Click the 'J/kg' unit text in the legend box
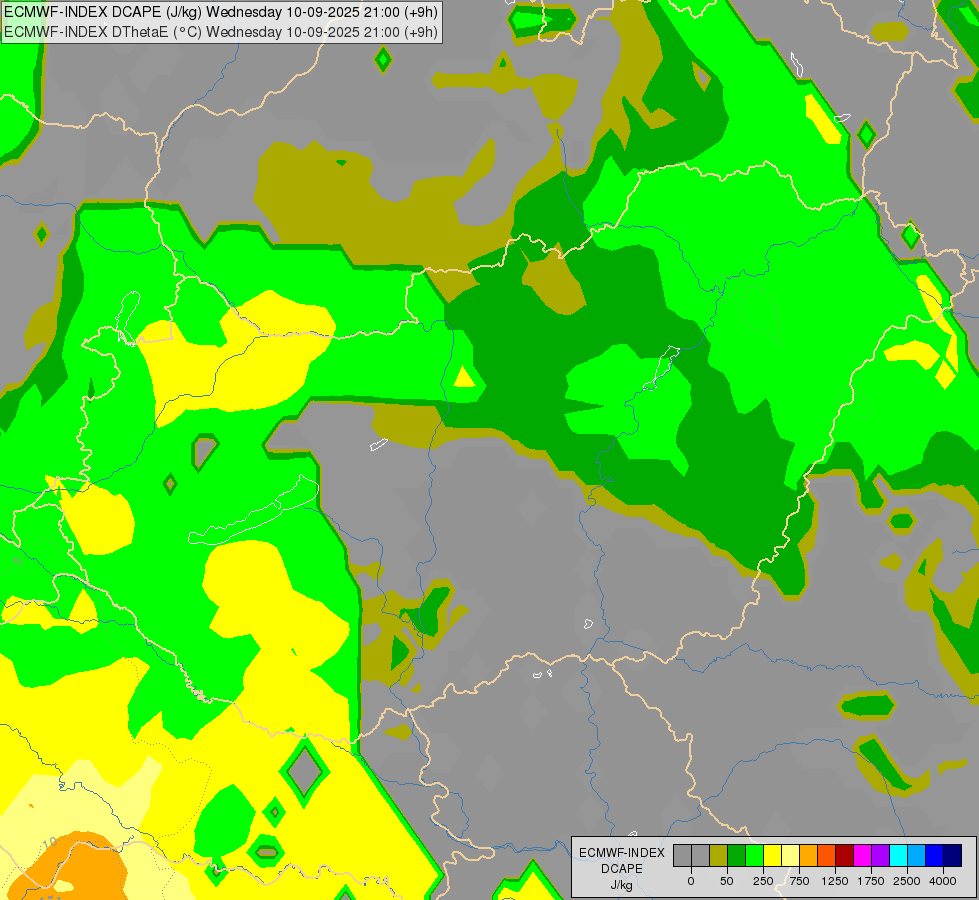 coord(621,886)
